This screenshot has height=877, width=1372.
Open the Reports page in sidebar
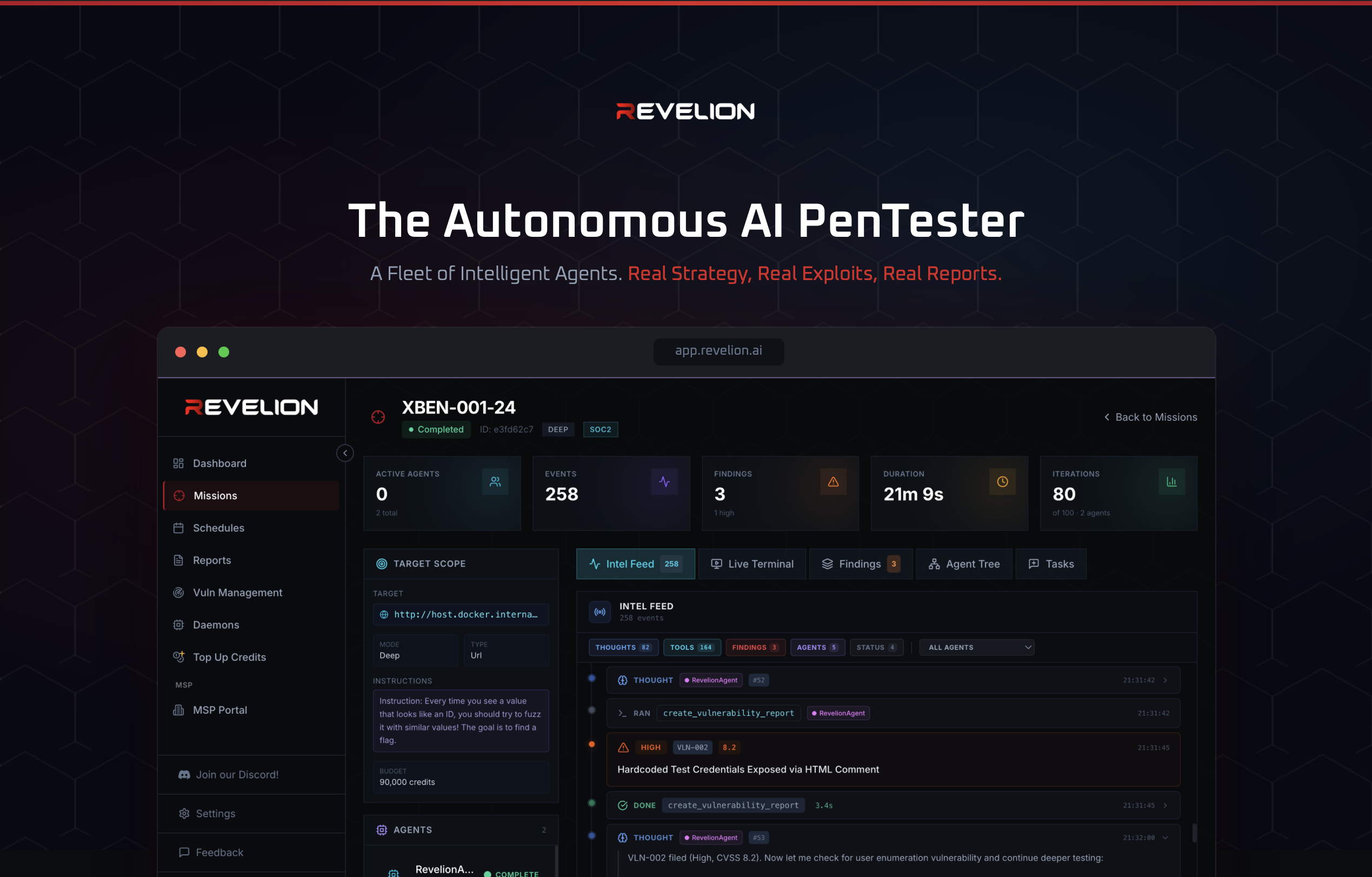(x=211, y=560)
